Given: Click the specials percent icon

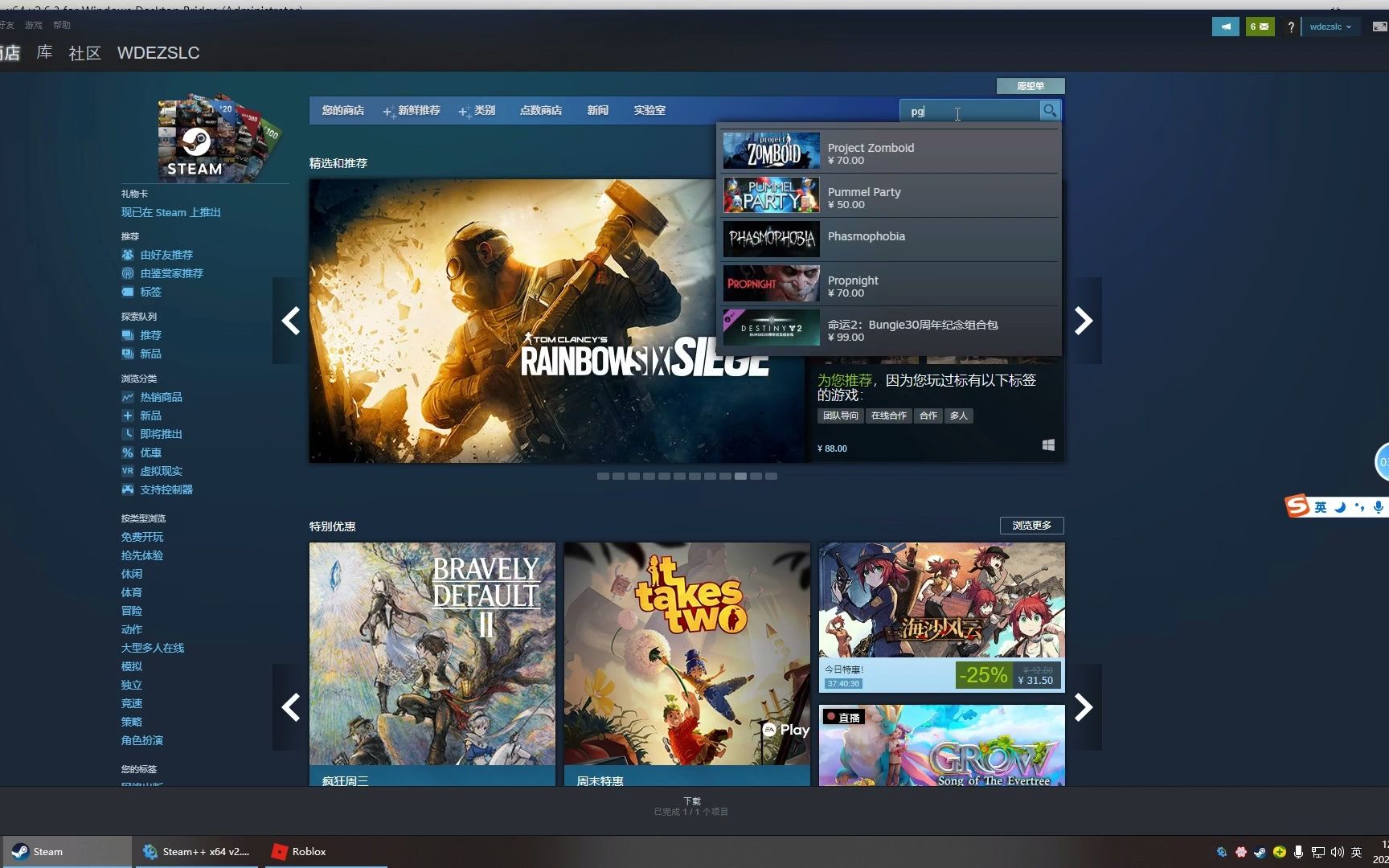Looking at the screenshot, I should point(128,452).
